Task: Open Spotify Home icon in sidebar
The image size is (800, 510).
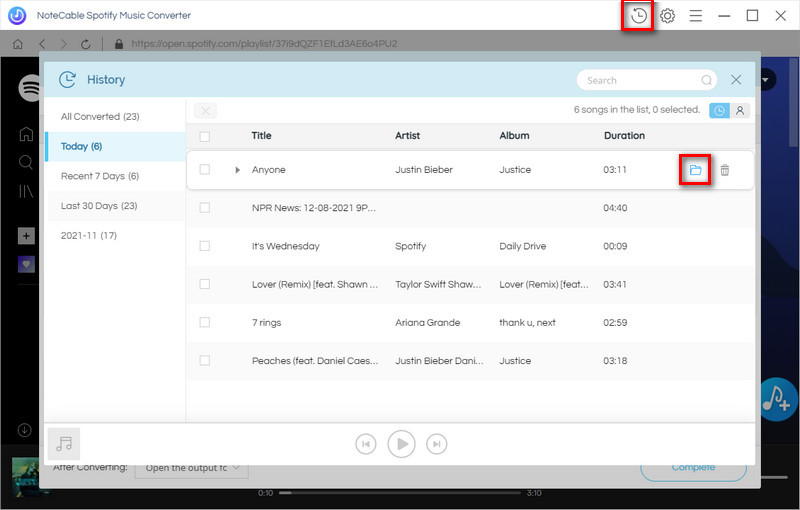Action: pyautogui.click(x=26, y=134)
